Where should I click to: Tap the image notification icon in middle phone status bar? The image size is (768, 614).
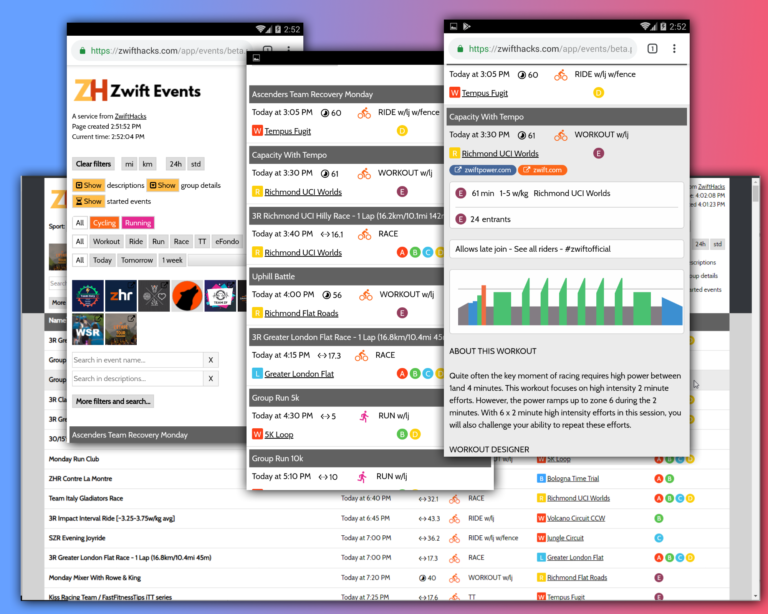pos(256,58)
